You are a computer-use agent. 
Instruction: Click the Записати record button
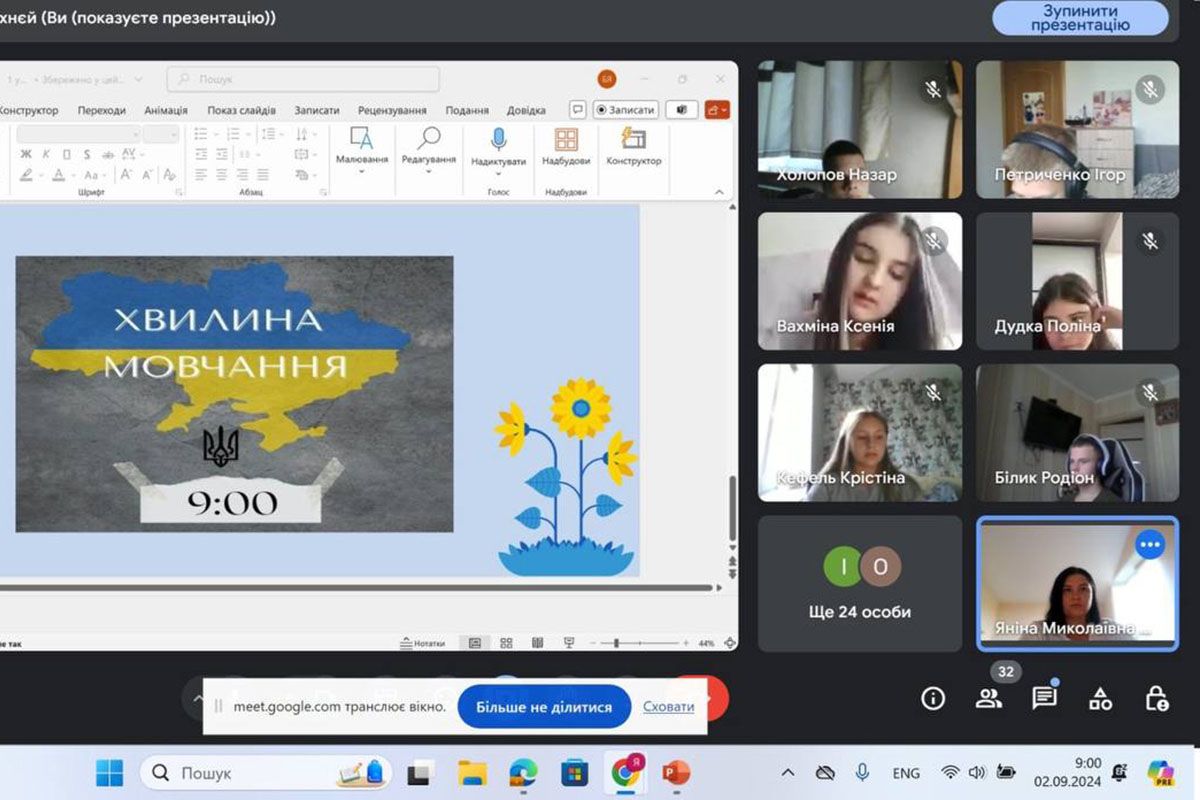point(625,109)
